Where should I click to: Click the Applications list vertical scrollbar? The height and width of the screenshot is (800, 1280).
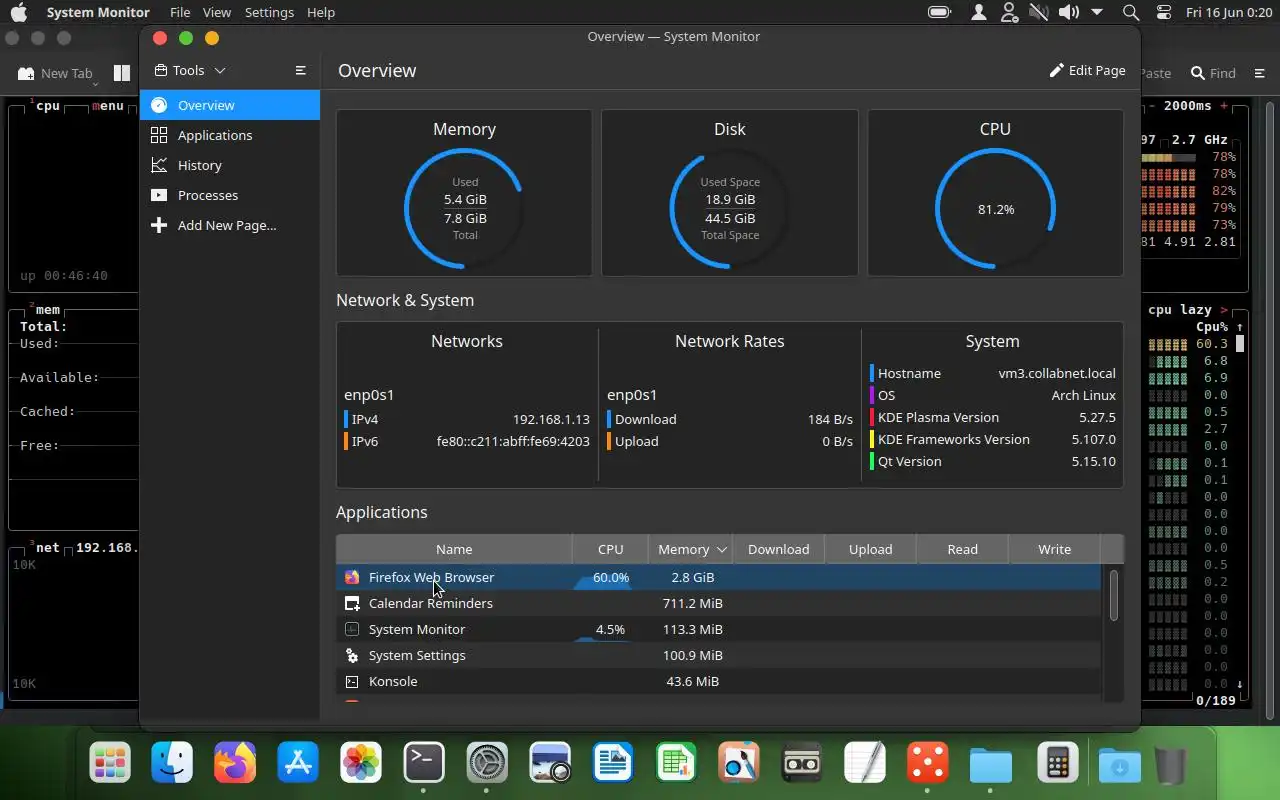click(x=1113, y=595)
